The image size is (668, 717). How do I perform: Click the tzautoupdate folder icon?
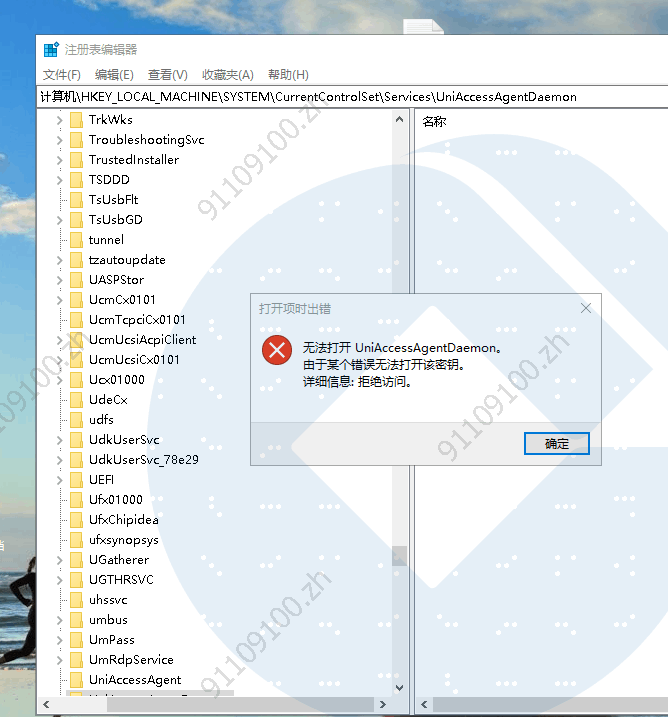coord(76,260)
